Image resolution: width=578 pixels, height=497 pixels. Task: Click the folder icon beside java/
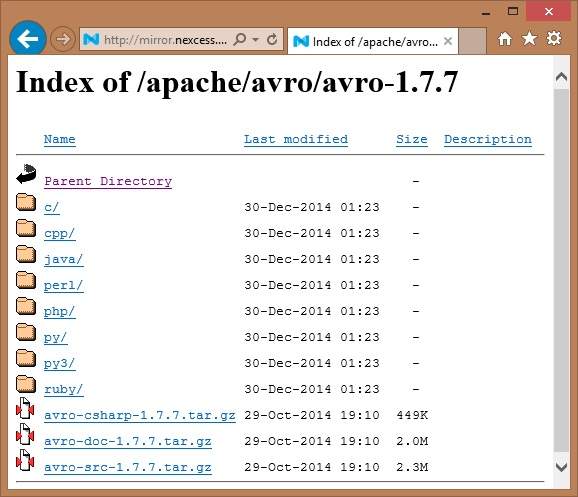coord(26,254)
